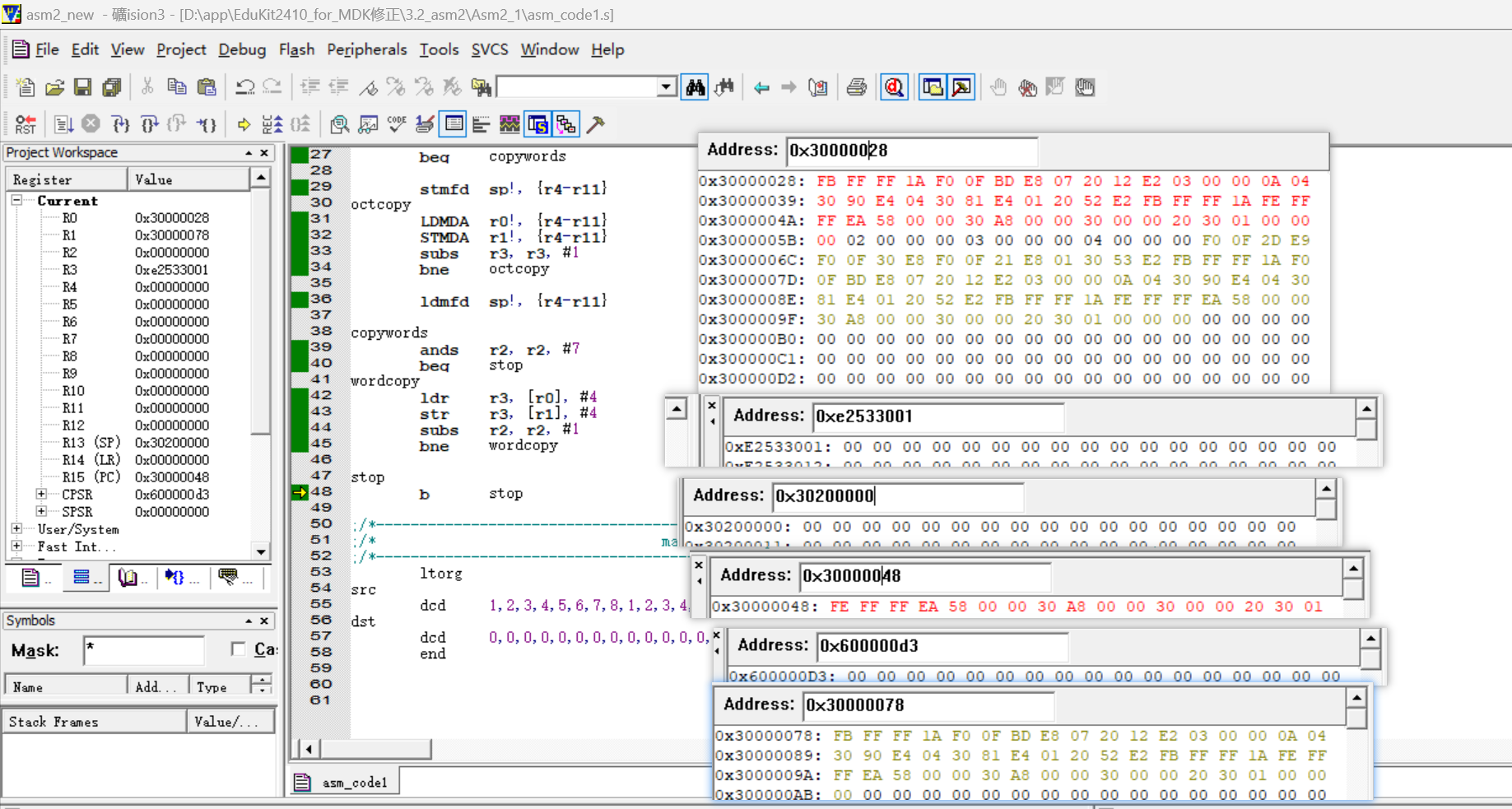This screenshot has height=809, width=1512.
Task: Open the Debug menu
Action: (242, 49)
